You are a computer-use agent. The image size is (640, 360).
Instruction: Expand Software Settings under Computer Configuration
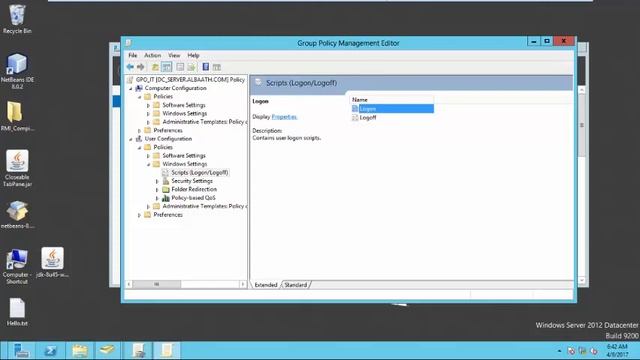148,105
